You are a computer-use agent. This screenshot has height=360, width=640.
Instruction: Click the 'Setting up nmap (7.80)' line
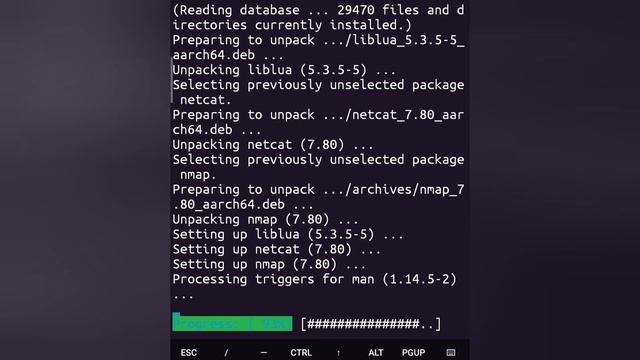pyautogui.click(x=269, y=264)
